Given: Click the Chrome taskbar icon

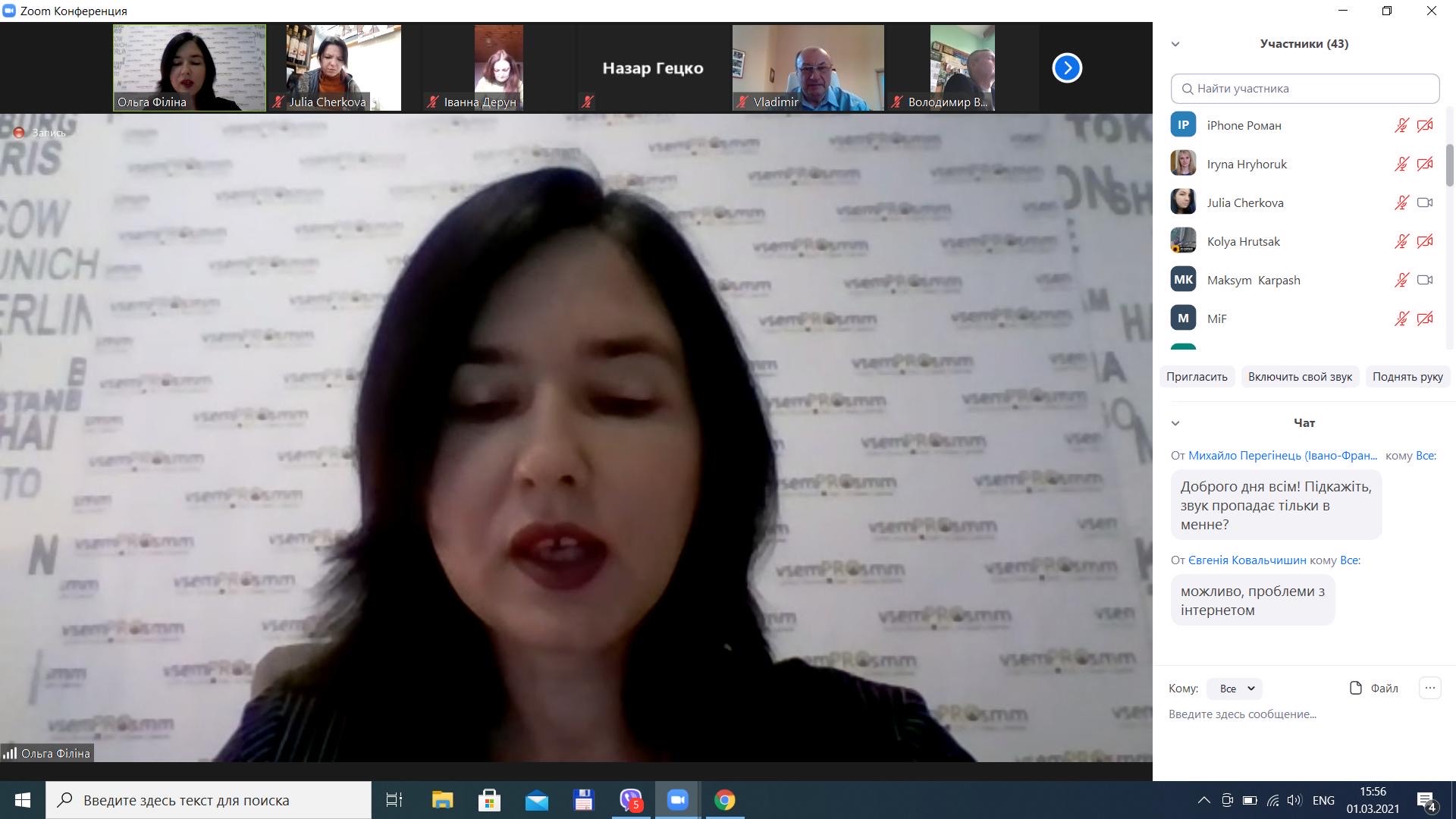Looking at the screenshot, I should (724, 800).
